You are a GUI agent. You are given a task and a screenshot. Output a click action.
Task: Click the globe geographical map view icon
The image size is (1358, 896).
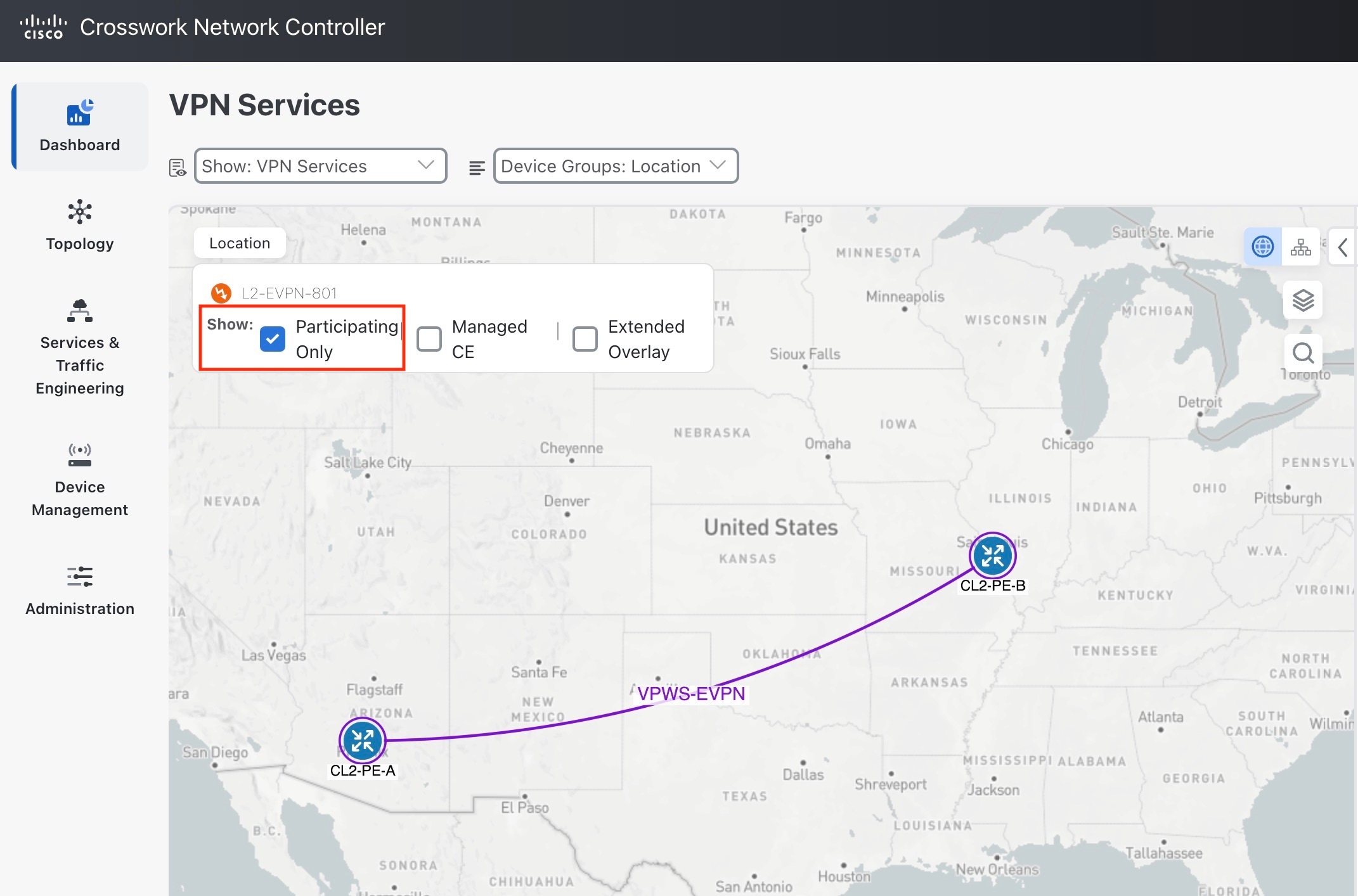pyautogui.click(x=1262, y=246)
